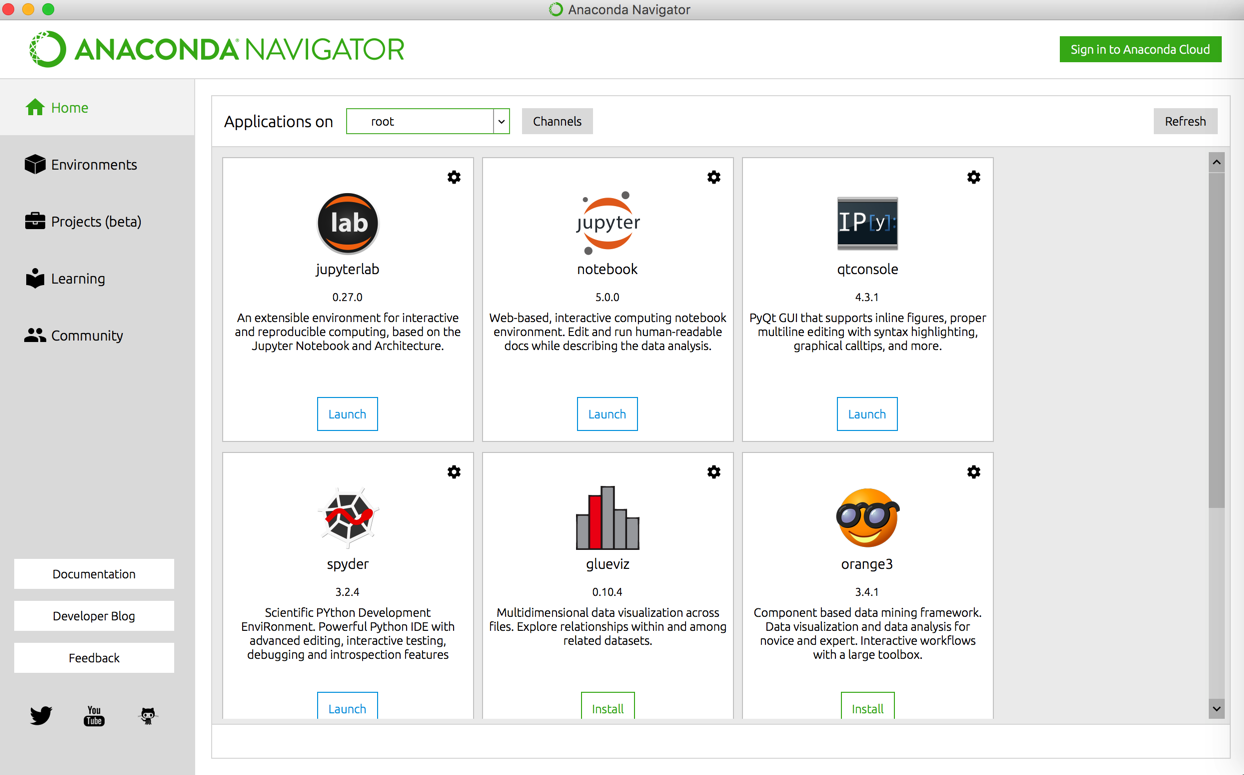Launch qtconsole
This screenshot has width=1244, height=775.
click(x=867, y=414)
